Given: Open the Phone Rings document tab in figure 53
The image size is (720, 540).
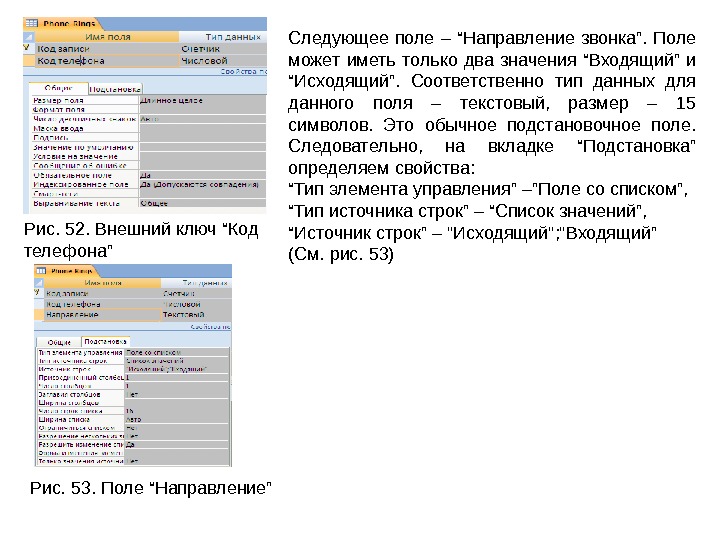Looking at the screenshot, I should click(67, 271).
